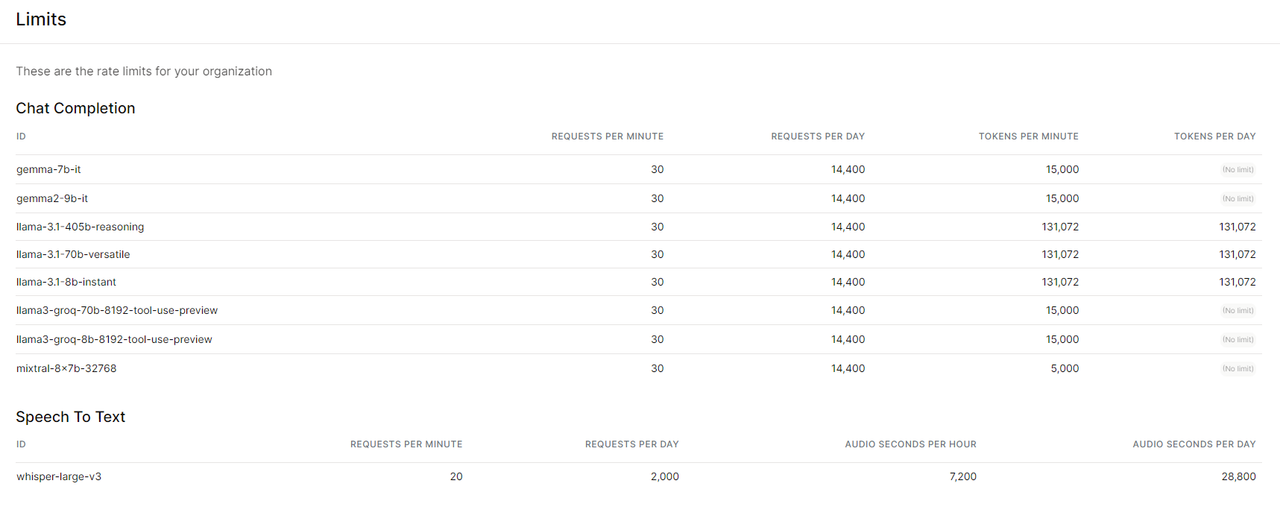Click the Audio Seconds Per Day header
1280x510 pixels.
[x=1194, y=444]
